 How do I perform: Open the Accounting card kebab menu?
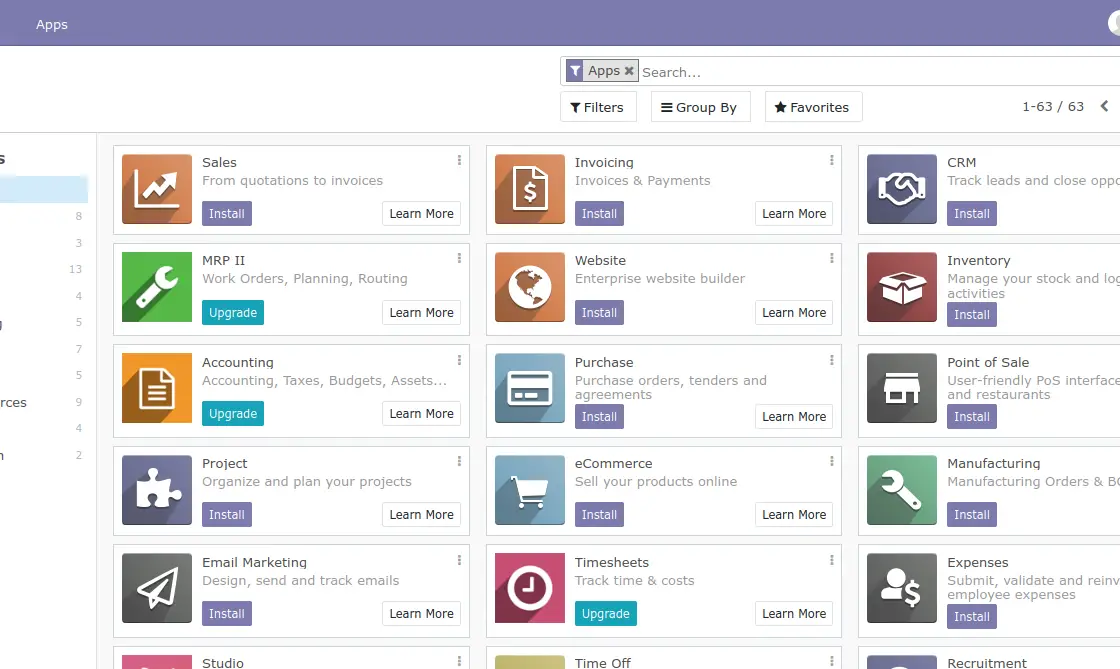click(459, 361)
